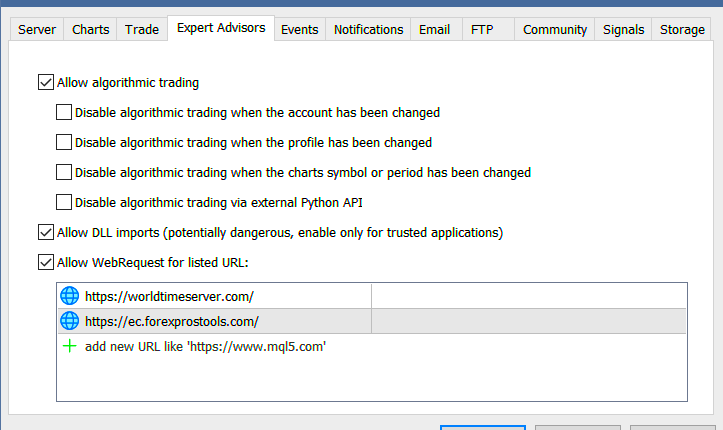This screenshot has height=430, width=723.
Task: Select the https://worldtimeserver.com/ URL entry
Action: pos(170,296)
